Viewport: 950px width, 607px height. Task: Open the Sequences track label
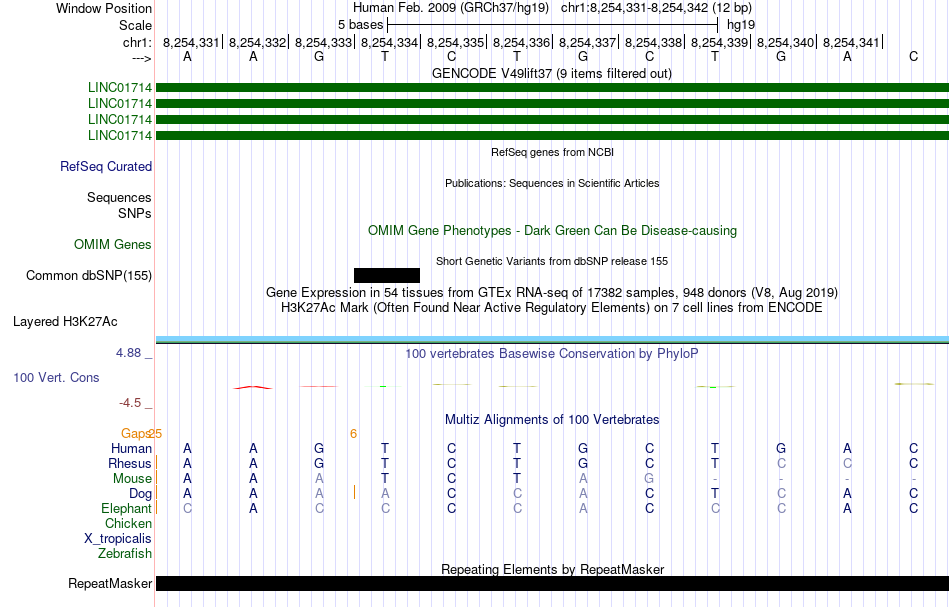[x=119, y=197]
